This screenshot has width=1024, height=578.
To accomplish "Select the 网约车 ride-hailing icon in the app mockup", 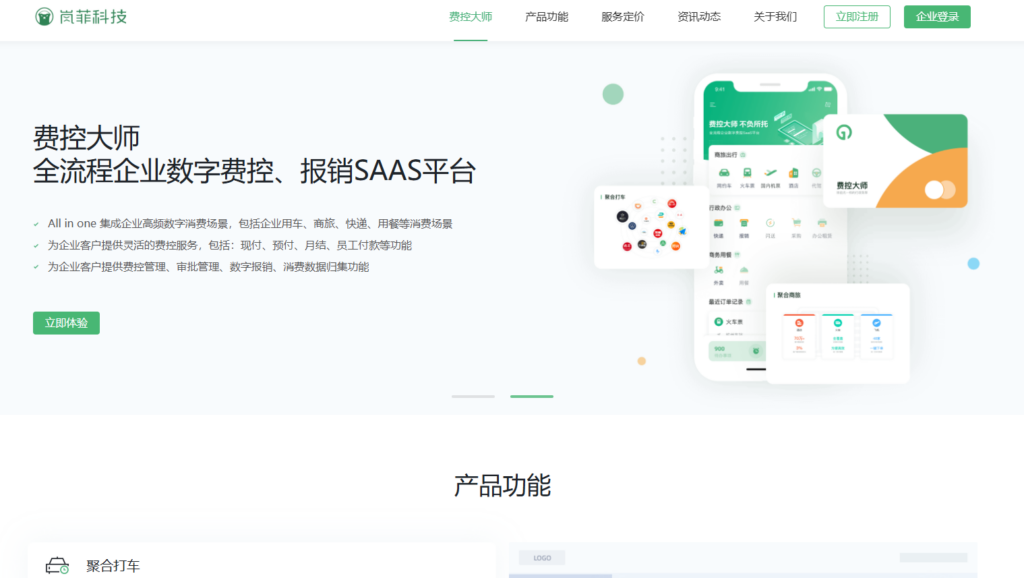I will (x=724, y=172).
